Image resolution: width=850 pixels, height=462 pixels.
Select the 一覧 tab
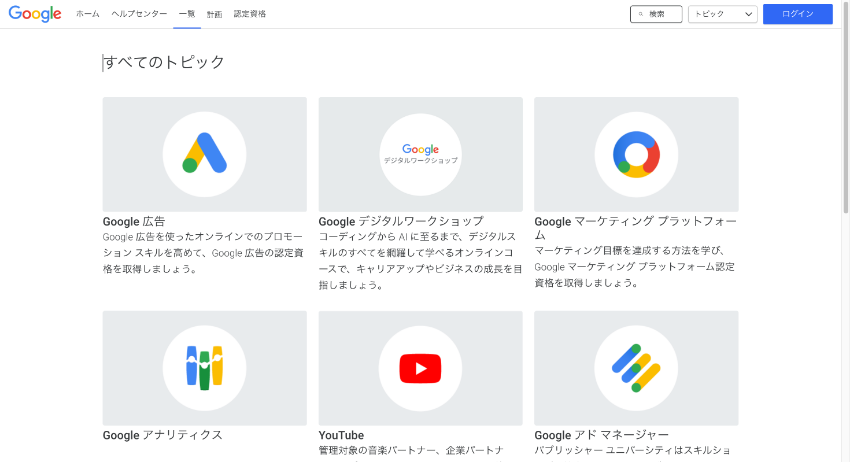point(187,14)
